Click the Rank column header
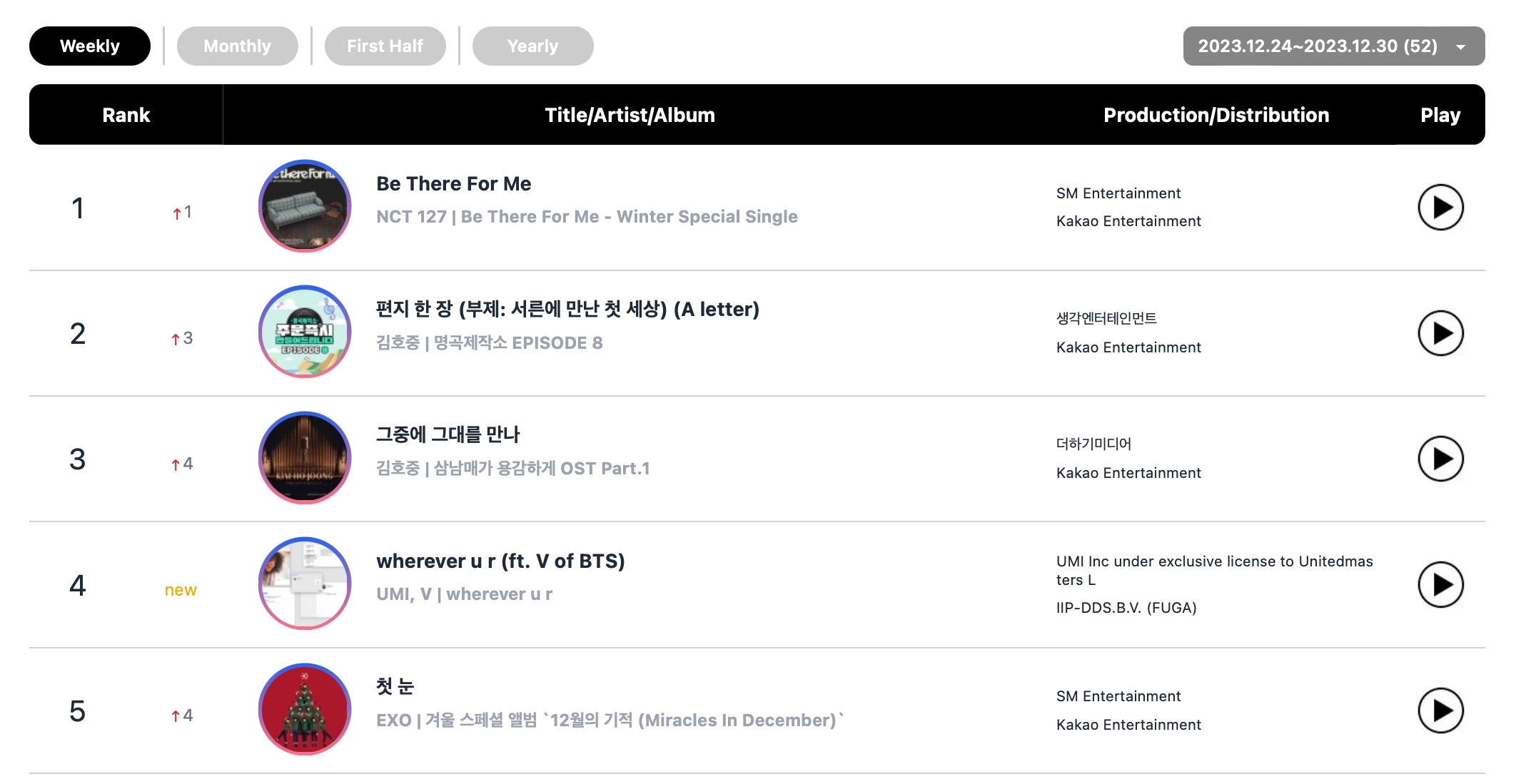The width and height of the screenshot is (1516, 784). [126, 115]
